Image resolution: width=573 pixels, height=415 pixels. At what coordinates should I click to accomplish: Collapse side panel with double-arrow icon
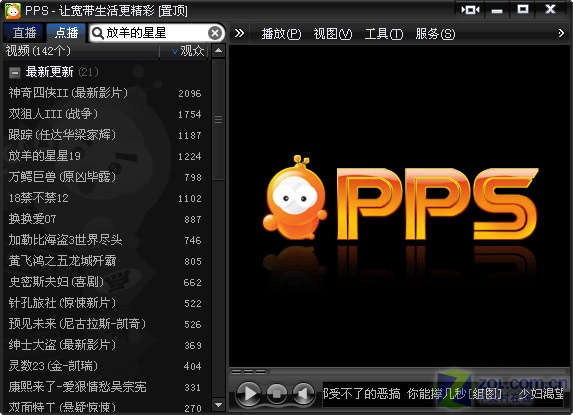pos(239,33)
